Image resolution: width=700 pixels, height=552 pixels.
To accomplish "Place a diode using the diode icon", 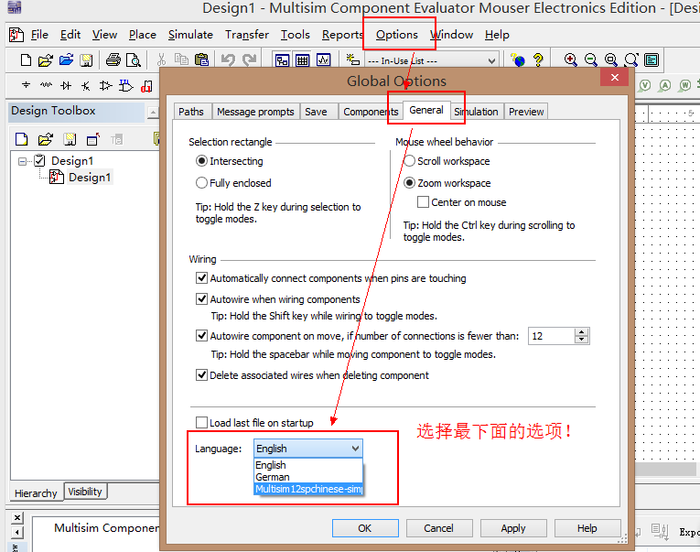I will (66, 85).
